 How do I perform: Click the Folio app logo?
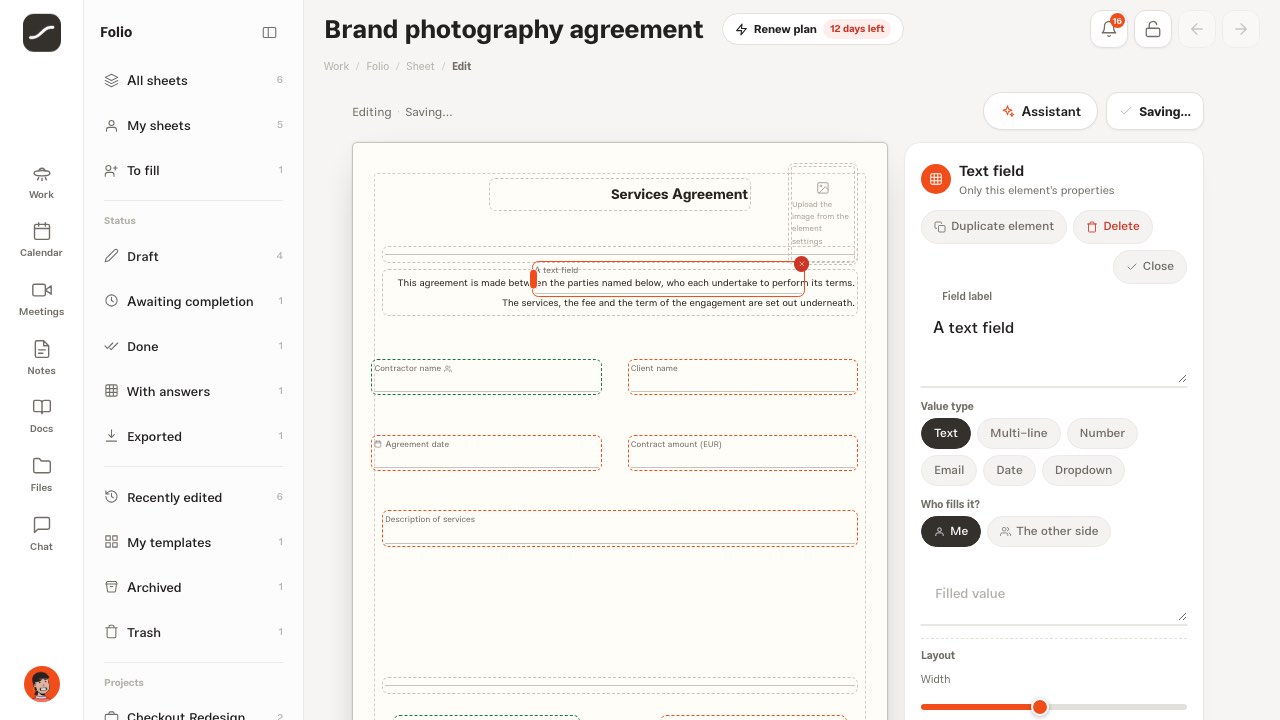pos(42,33)
